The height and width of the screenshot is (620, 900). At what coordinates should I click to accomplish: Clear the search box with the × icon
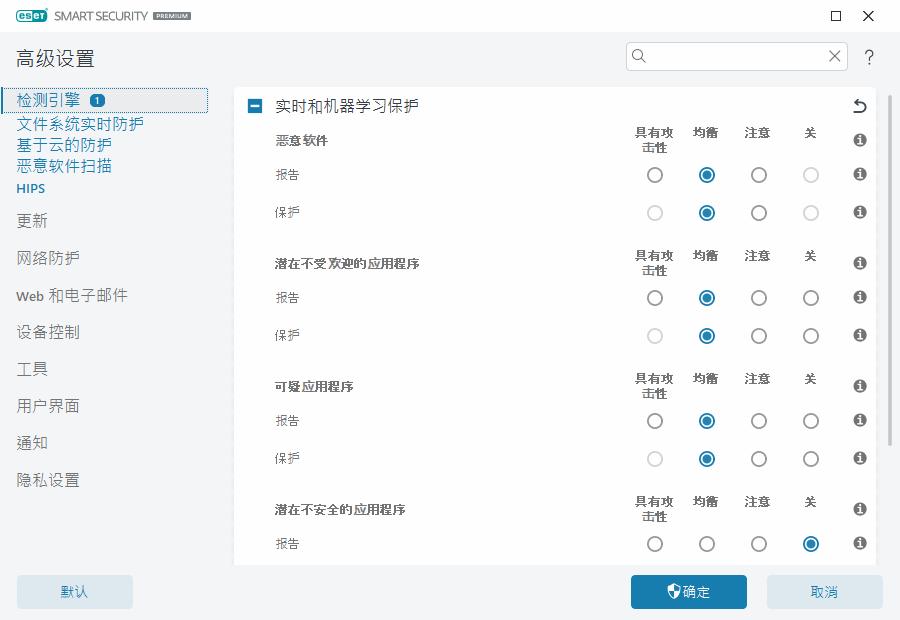tap(835, 56)
